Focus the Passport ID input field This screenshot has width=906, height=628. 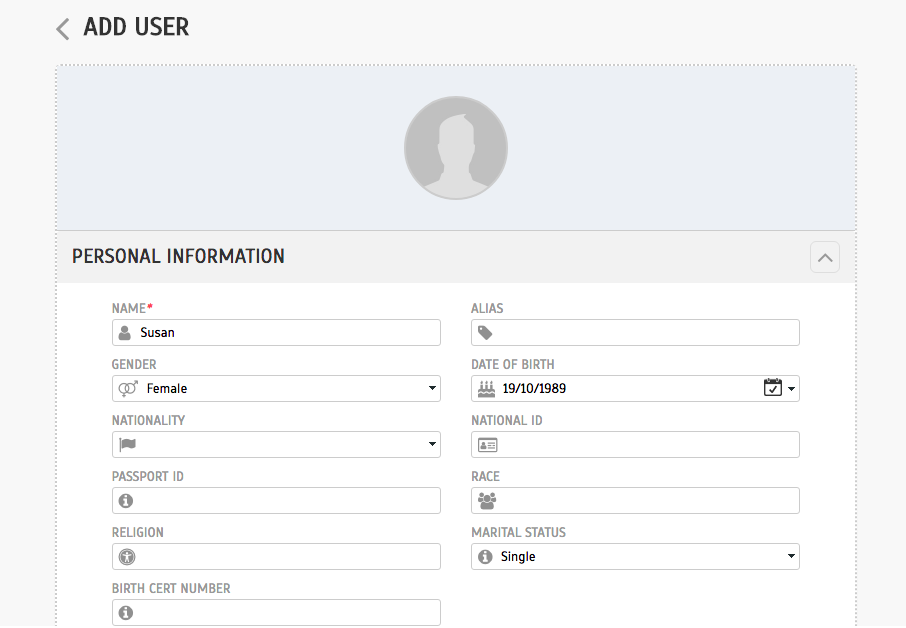click(276, 500)
